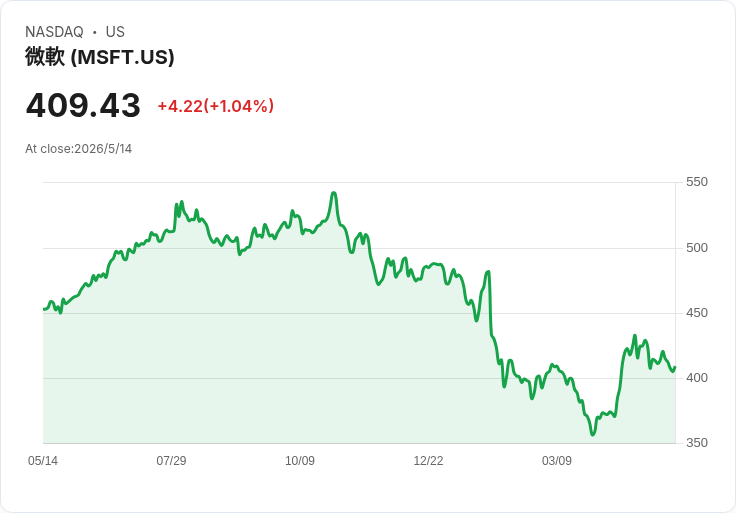The image size is (736, 513).
Task: Click the 微軟 (MSFT.US) stock title
Action: [100, 57]
